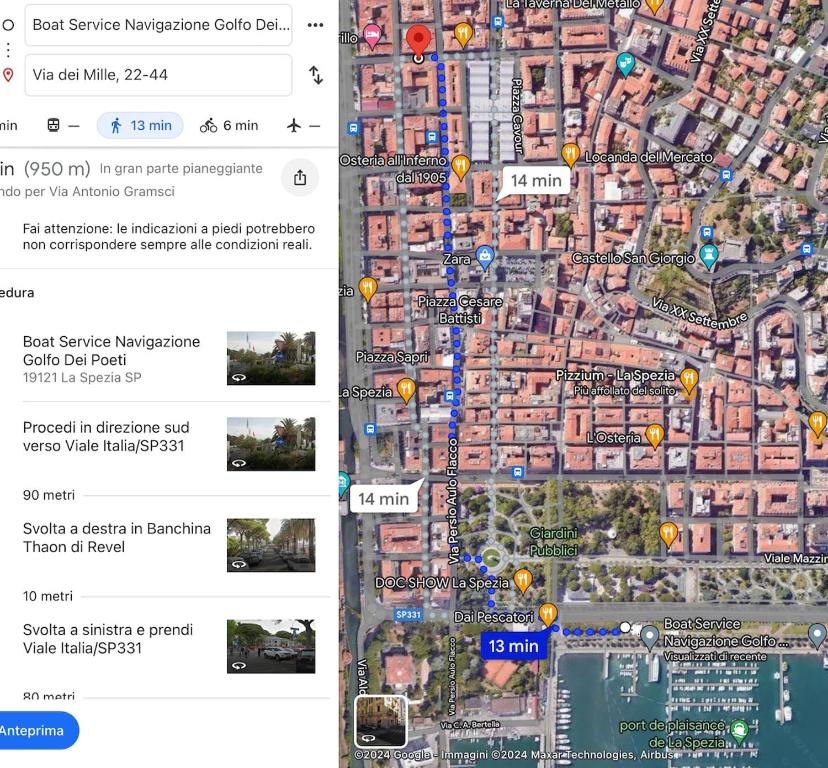Click the pink hotel marker near top left

tap(372, 35)
